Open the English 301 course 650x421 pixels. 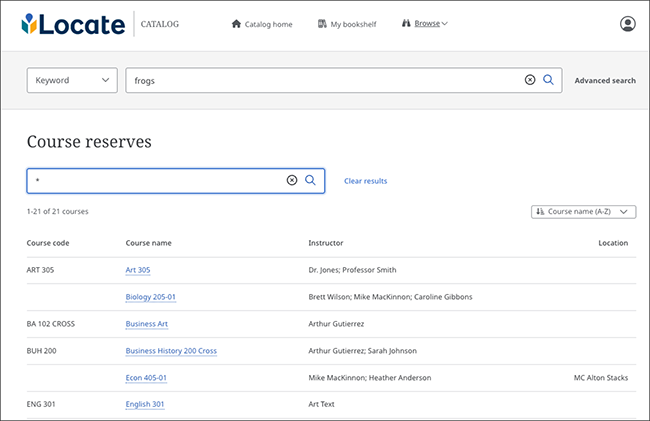(x=145, y=404)
